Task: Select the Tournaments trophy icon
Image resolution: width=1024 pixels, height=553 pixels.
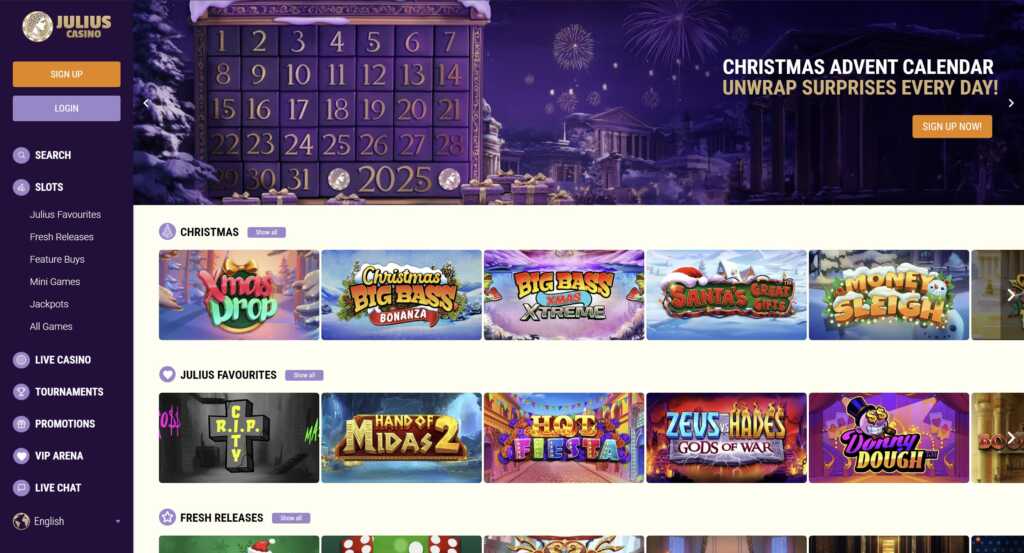Action: tap(21, 392)
